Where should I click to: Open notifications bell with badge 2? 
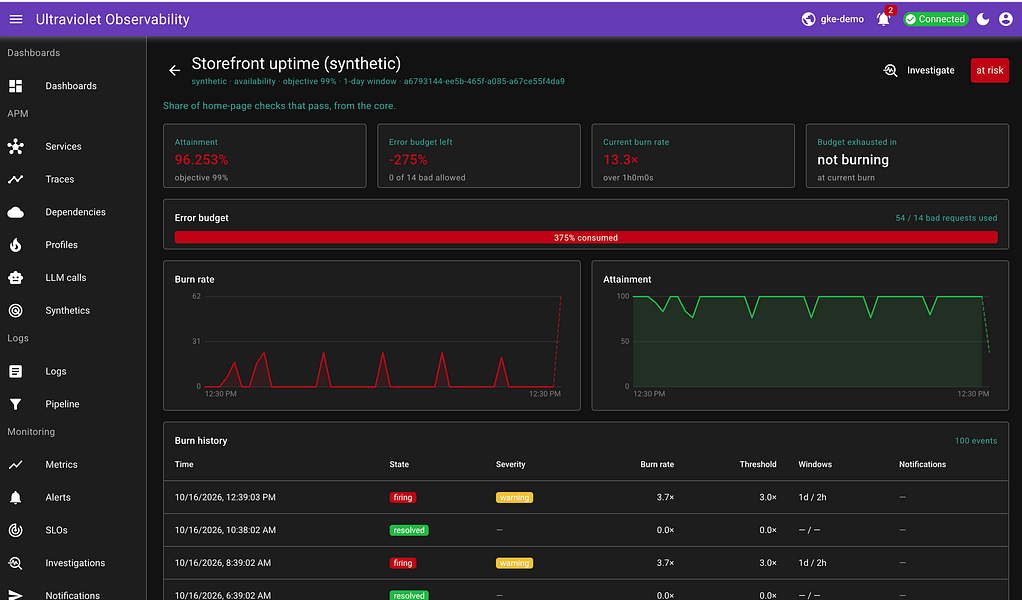point(884,19)
